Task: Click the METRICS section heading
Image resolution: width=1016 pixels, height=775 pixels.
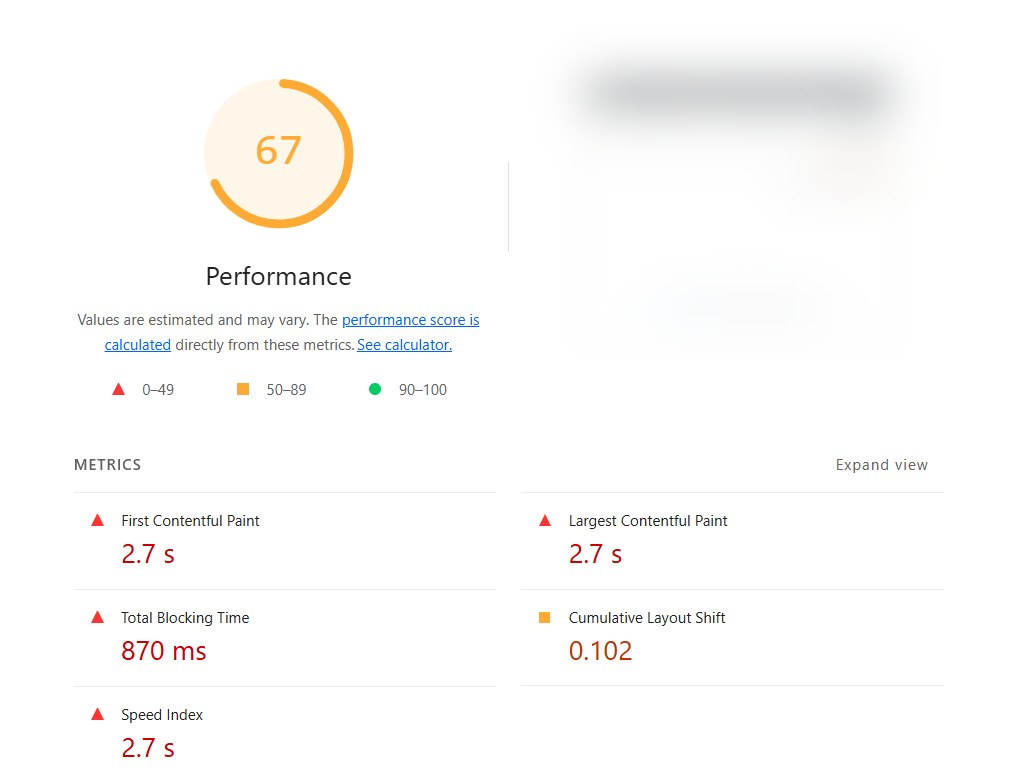Action: click(x=107, y=465)
